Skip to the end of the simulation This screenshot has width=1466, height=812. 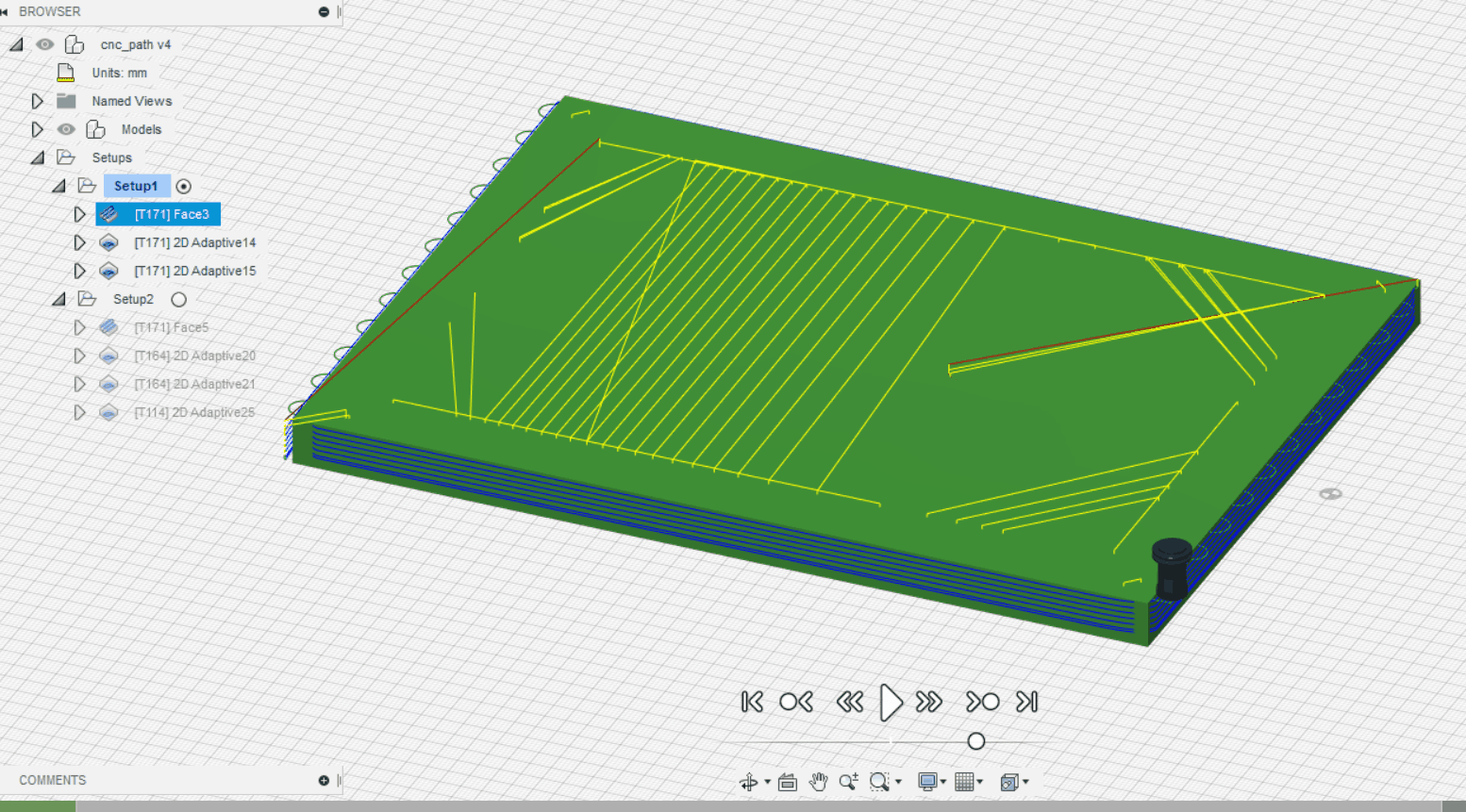(1027, 702)
